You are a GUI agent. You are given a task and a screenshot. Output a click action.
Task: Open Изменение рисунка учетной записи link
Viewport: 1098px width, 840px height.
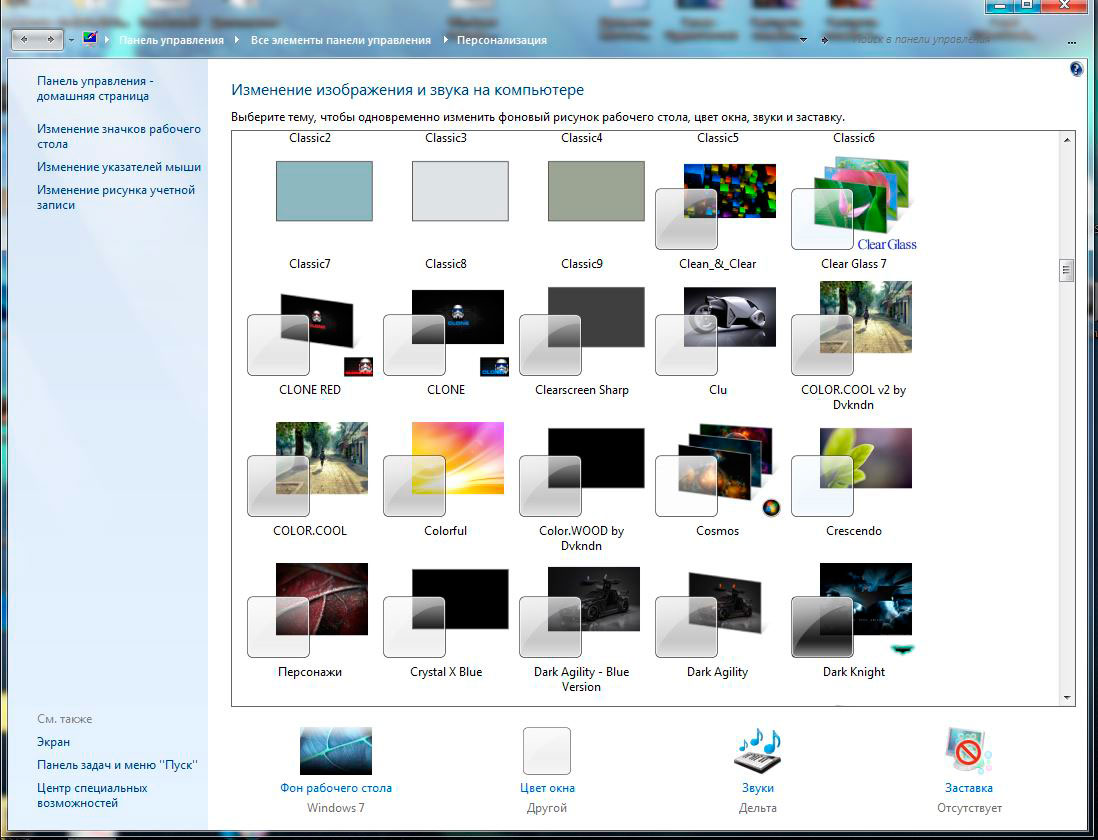pos(116,197)
